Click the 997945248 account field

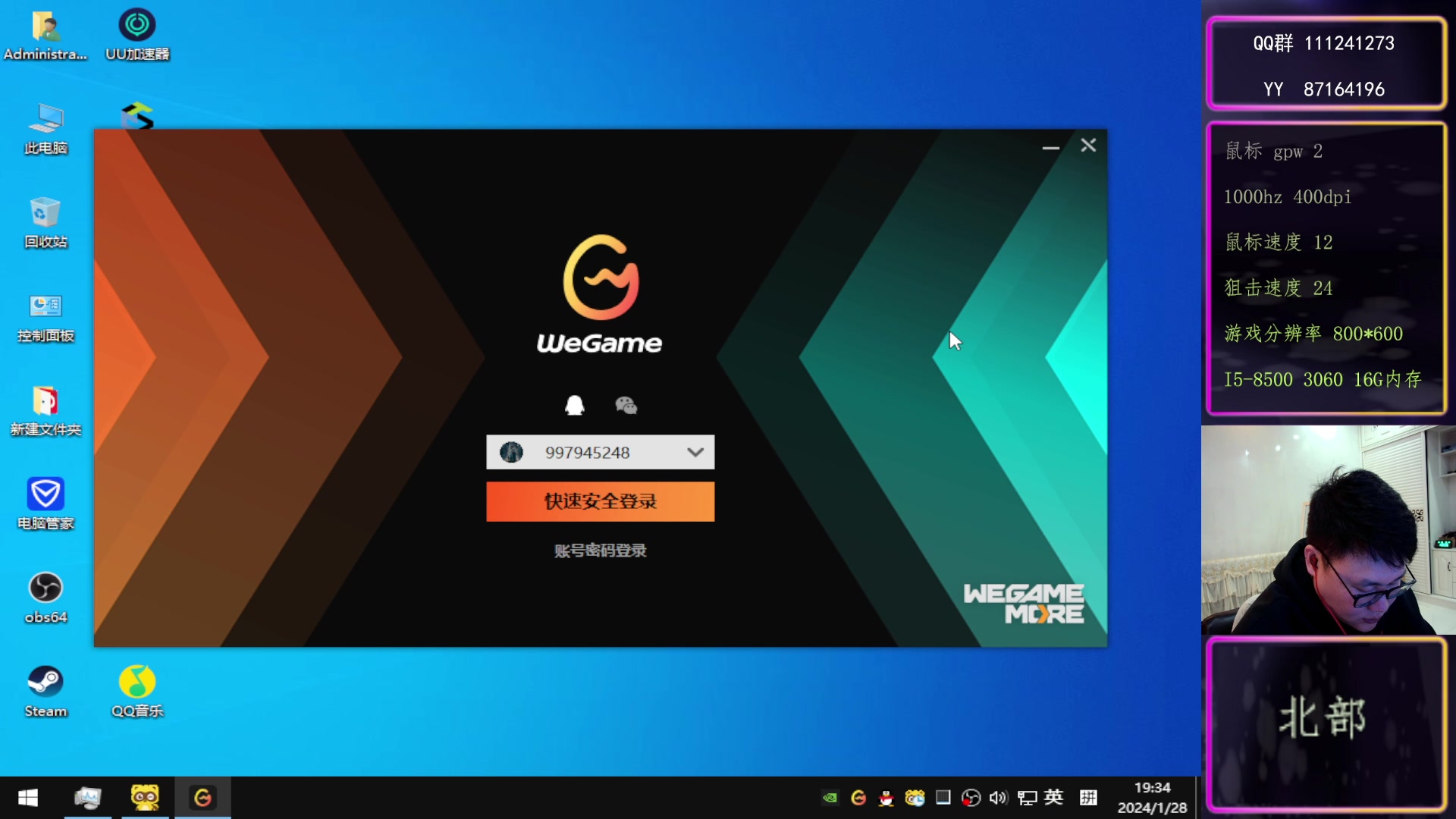coord(600,453)
